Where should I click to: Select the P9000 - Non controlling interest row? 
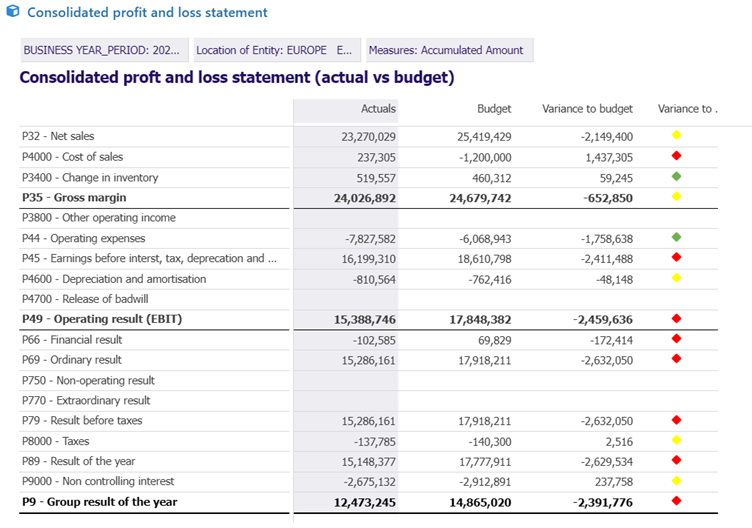point(92,481)
